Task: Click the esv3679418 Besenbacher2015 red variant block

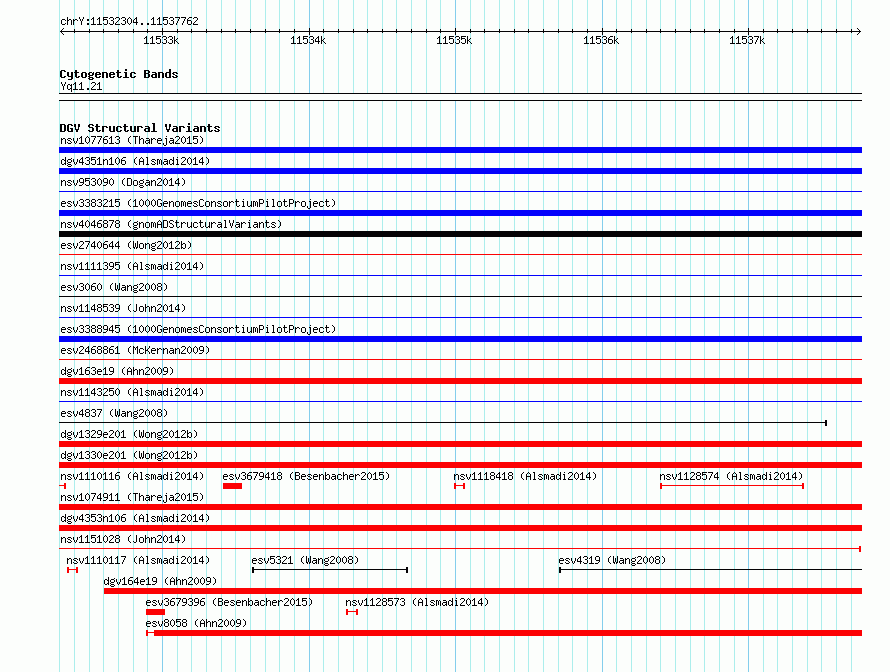Action: [232, 486]
